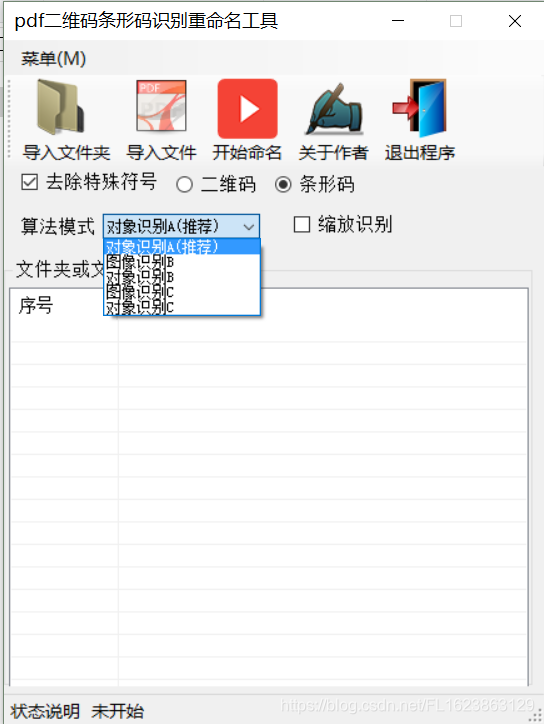This screenshot has width=544, height=724.
Task: Uncheck the 去除特殊符号 checkbox
Action: (x=30, y=182)
